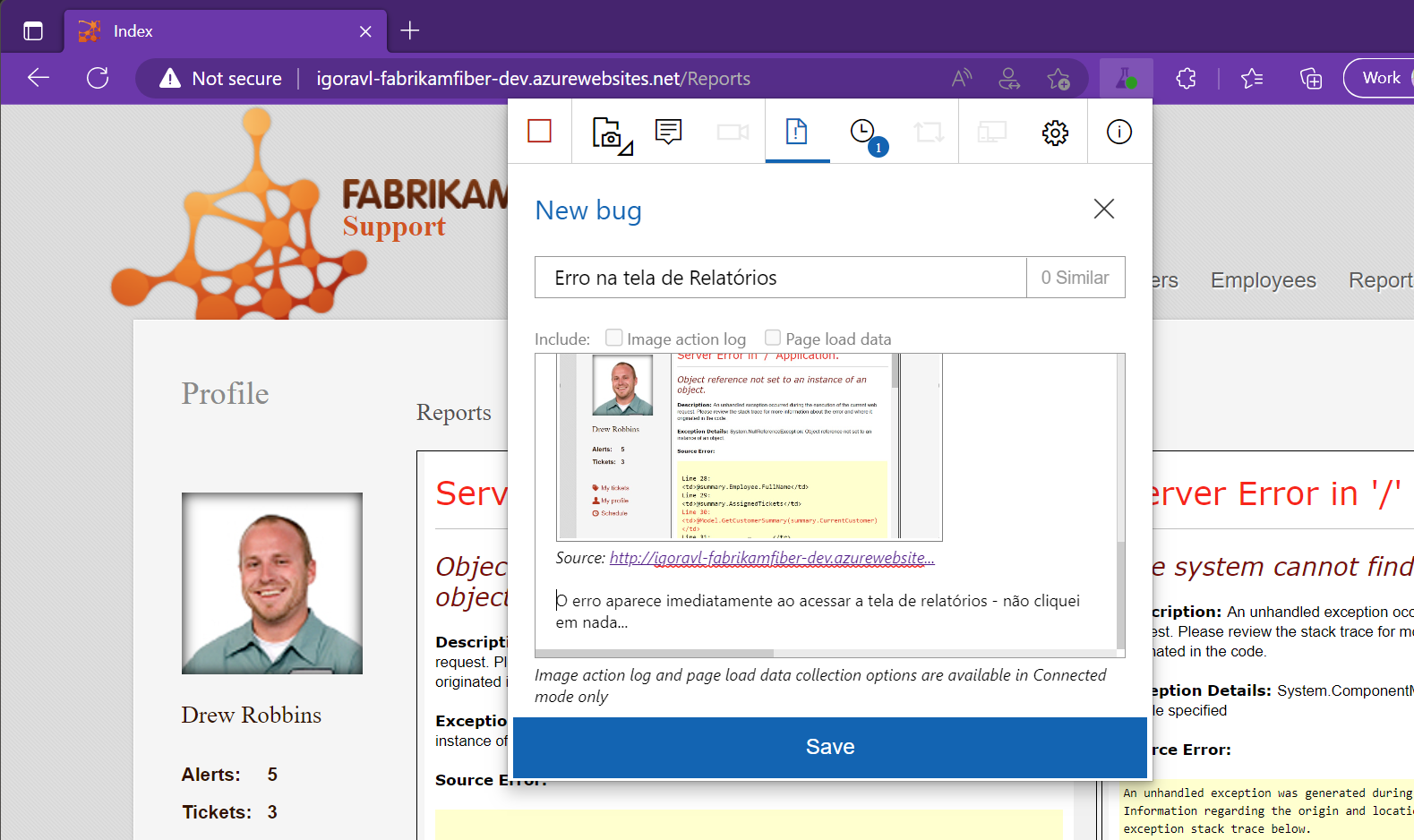Viewport: 1414px width, 840px height.
Task: Open browser Extensions puzzle icon
Action: point(1186,79)
